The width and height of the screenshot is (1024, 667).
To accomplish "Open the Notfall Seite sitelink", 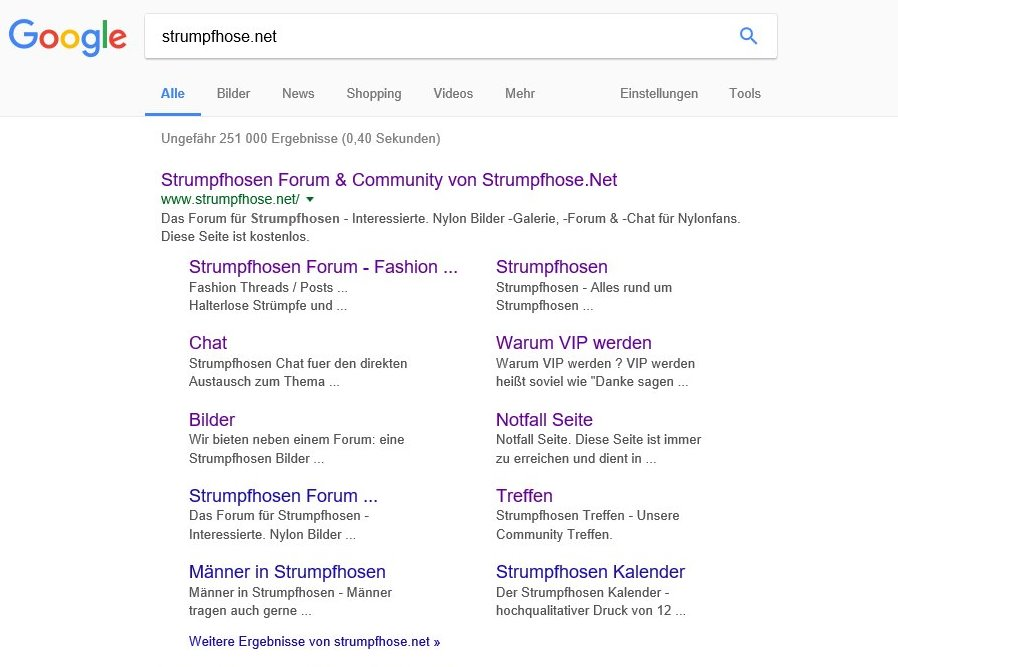I will 544,420.
